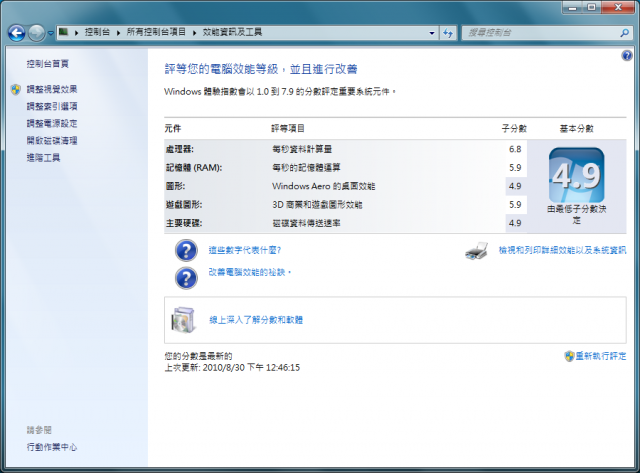Click the 基本分數 column header
The width and height of the screenshot is (640, 473).
point(576,129)
